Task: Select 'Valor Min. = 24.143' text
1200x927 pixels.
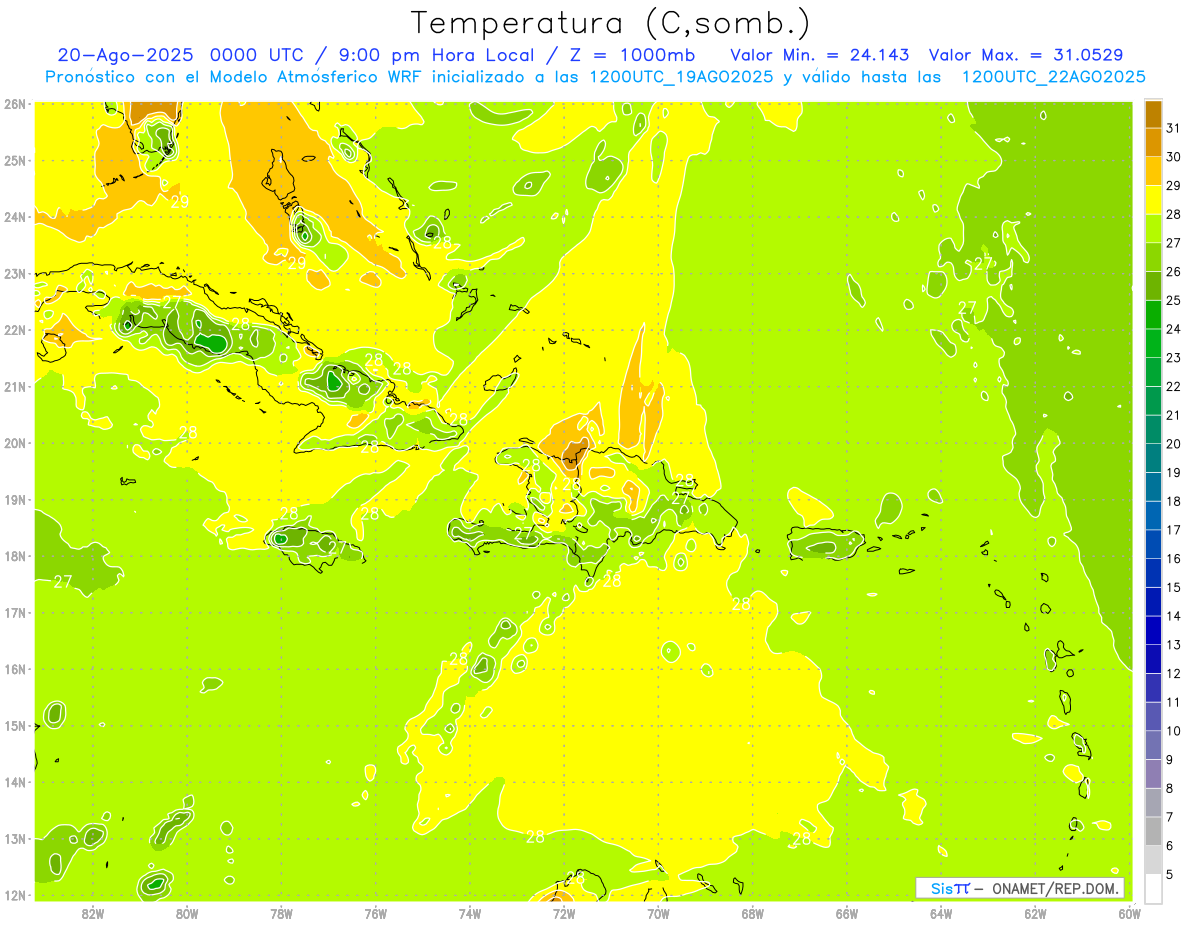Action: [819, 55]
